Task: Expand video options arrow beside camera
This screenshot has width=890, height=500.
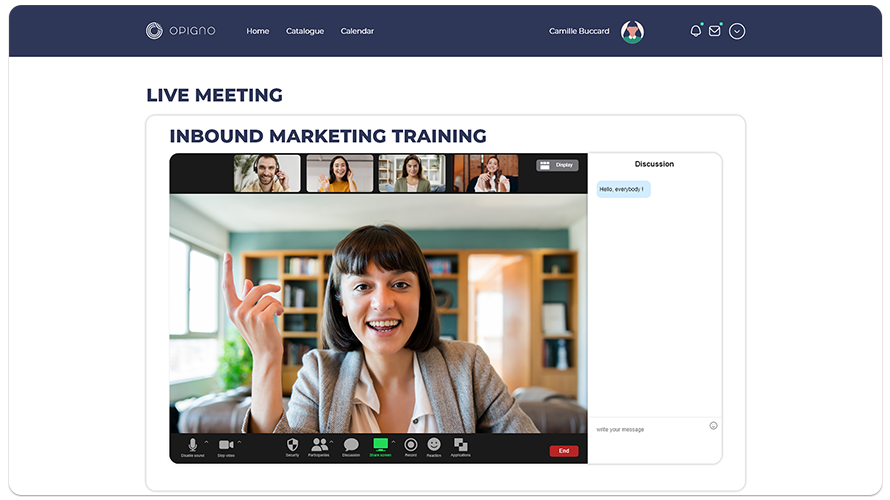Action: 239,442
